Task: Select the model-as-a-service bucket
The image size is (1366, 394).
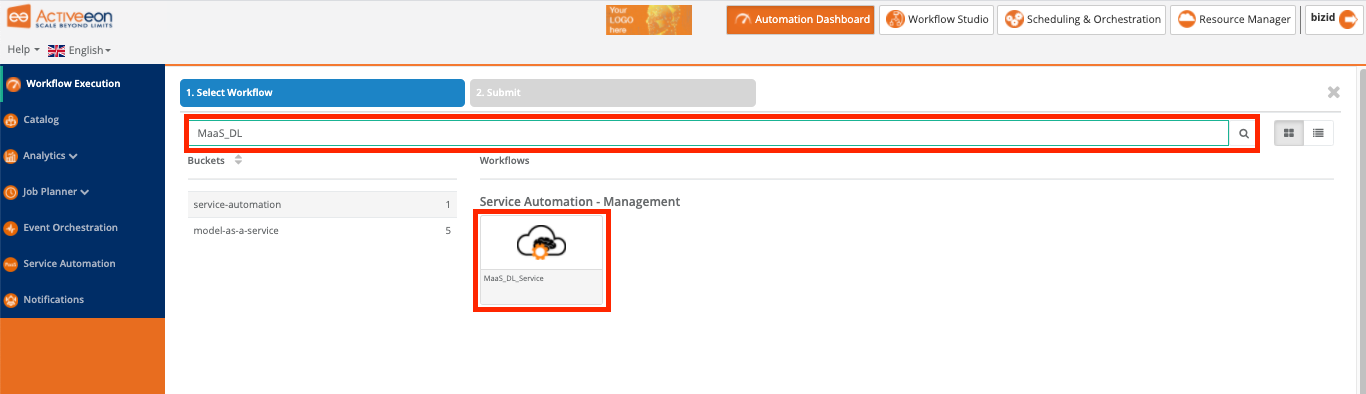Action: click(x=322, y=230)
